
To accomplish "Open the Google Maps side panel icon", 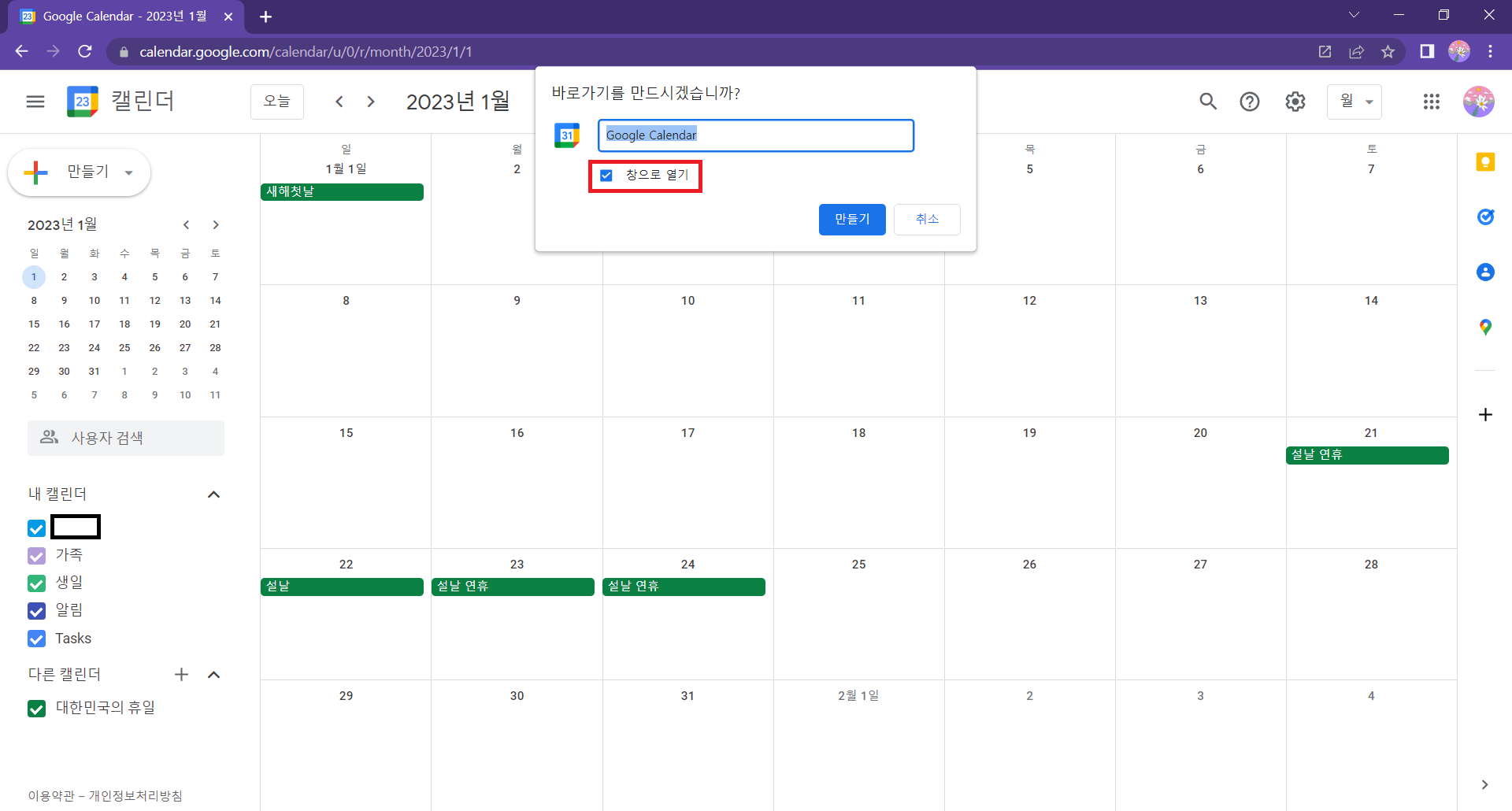I will (x=1485, y=327).
